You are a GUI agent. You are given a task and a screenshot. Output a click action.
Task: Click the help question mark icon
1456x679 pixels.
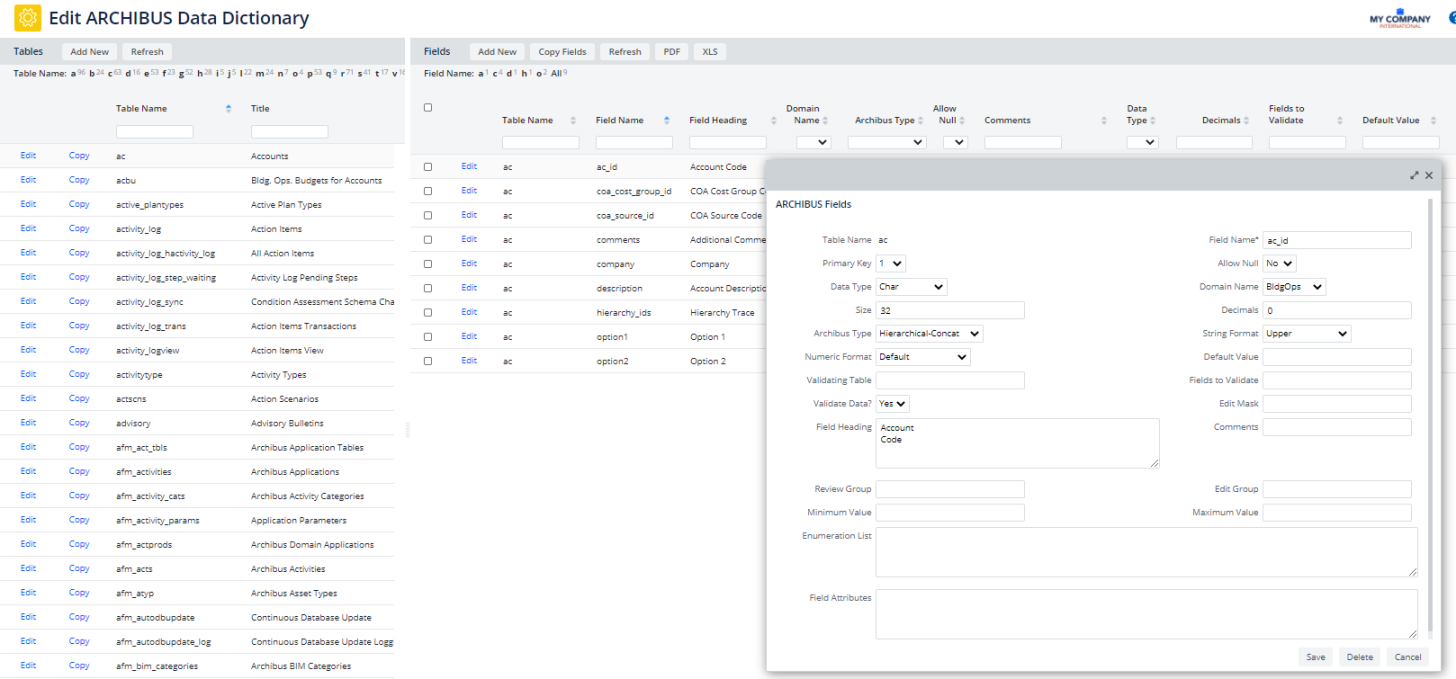[1452, 18]
